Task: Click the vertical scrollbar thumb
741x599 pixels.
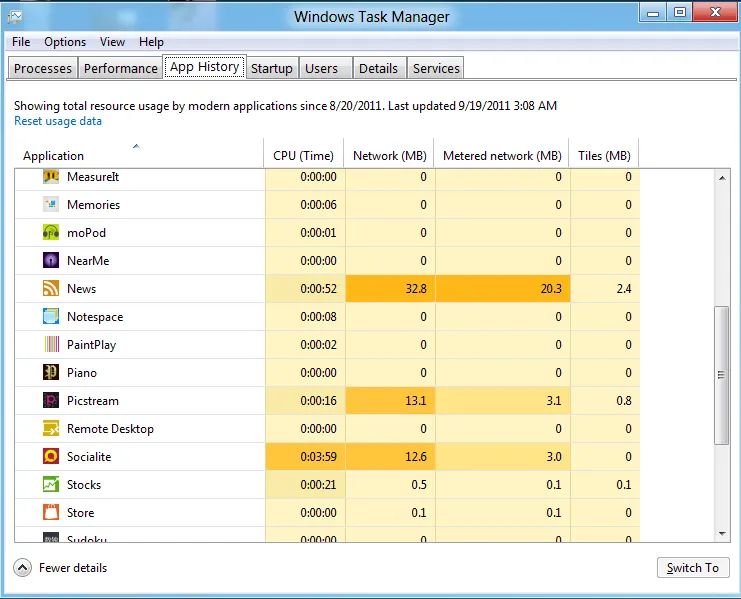Action: 722,375
